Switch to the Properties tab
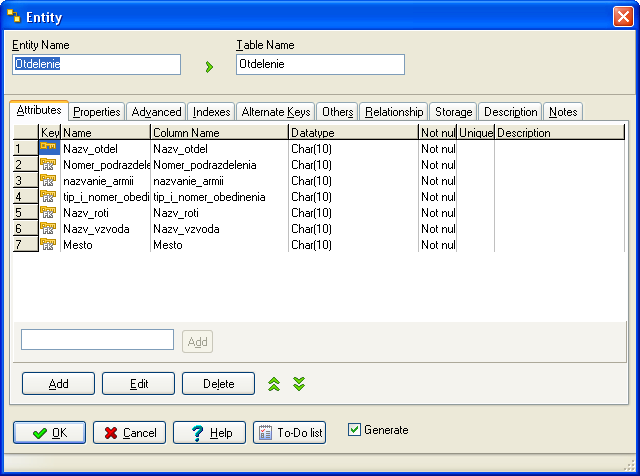The width and height of the screenshot is (640, 476). 97,112
